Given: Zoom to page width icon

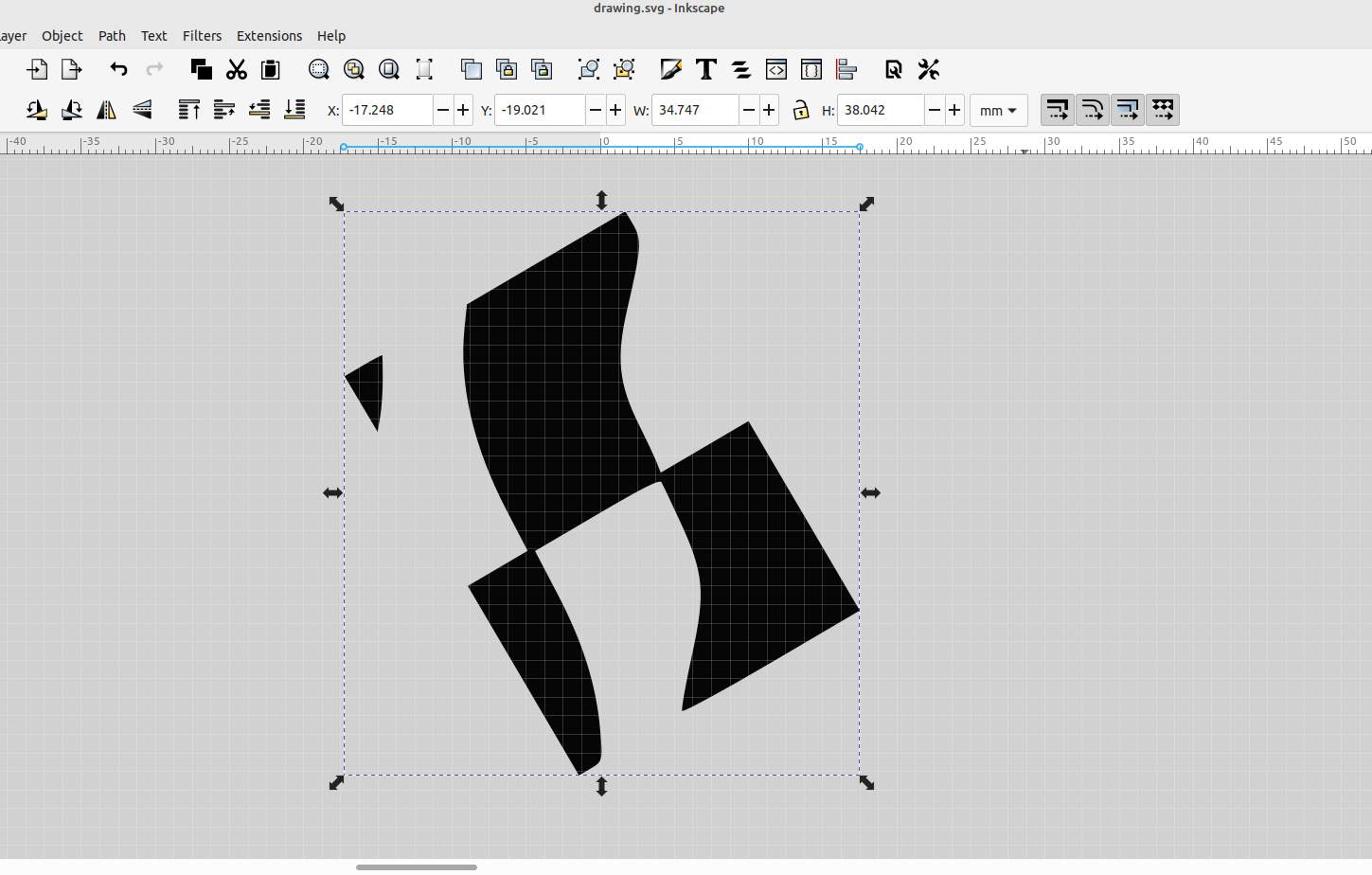Looking at the screenshot, I should click(x=424, y=69).
